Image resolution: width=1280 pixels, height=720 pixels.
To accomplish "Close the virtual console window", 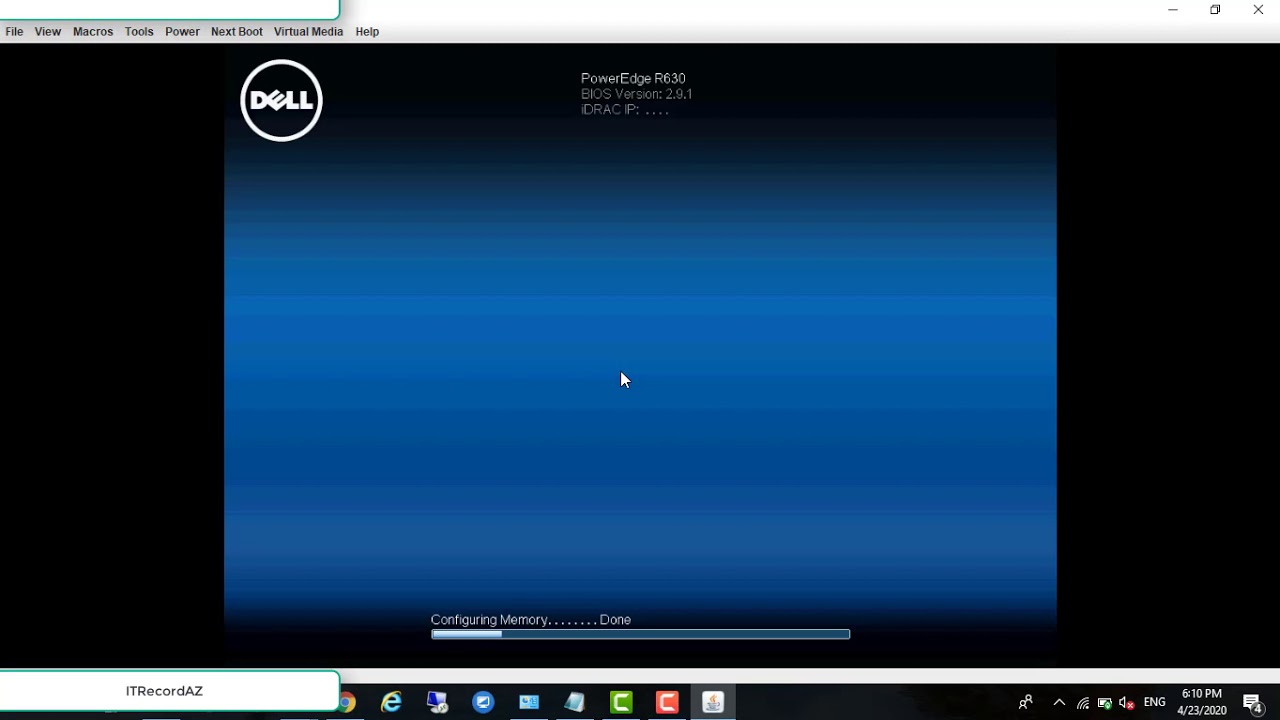I will point(1258,10).
